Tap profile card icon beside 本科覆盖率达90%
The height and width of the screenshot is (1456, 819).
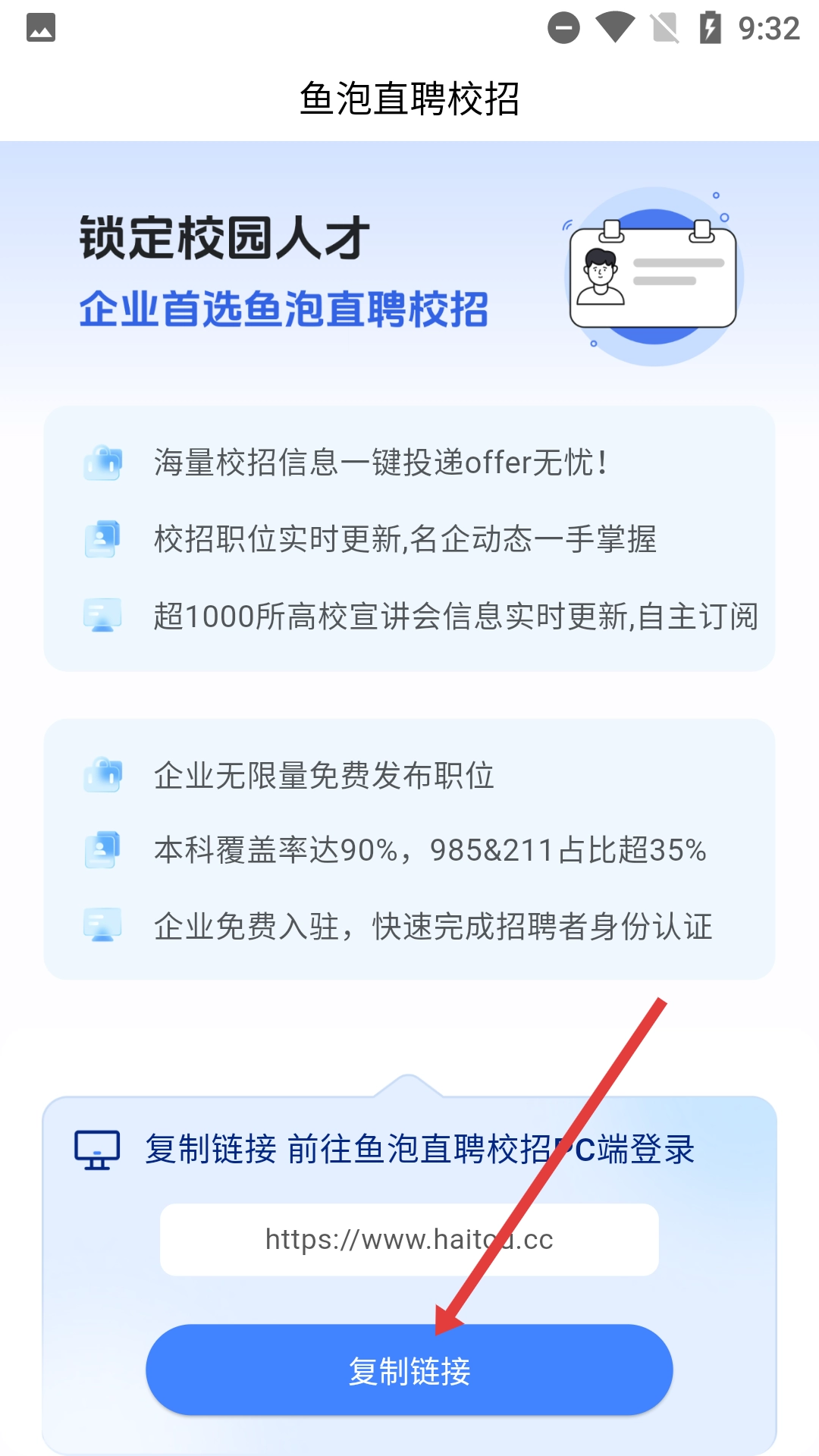pyautogui.click(x=103, y=850)
